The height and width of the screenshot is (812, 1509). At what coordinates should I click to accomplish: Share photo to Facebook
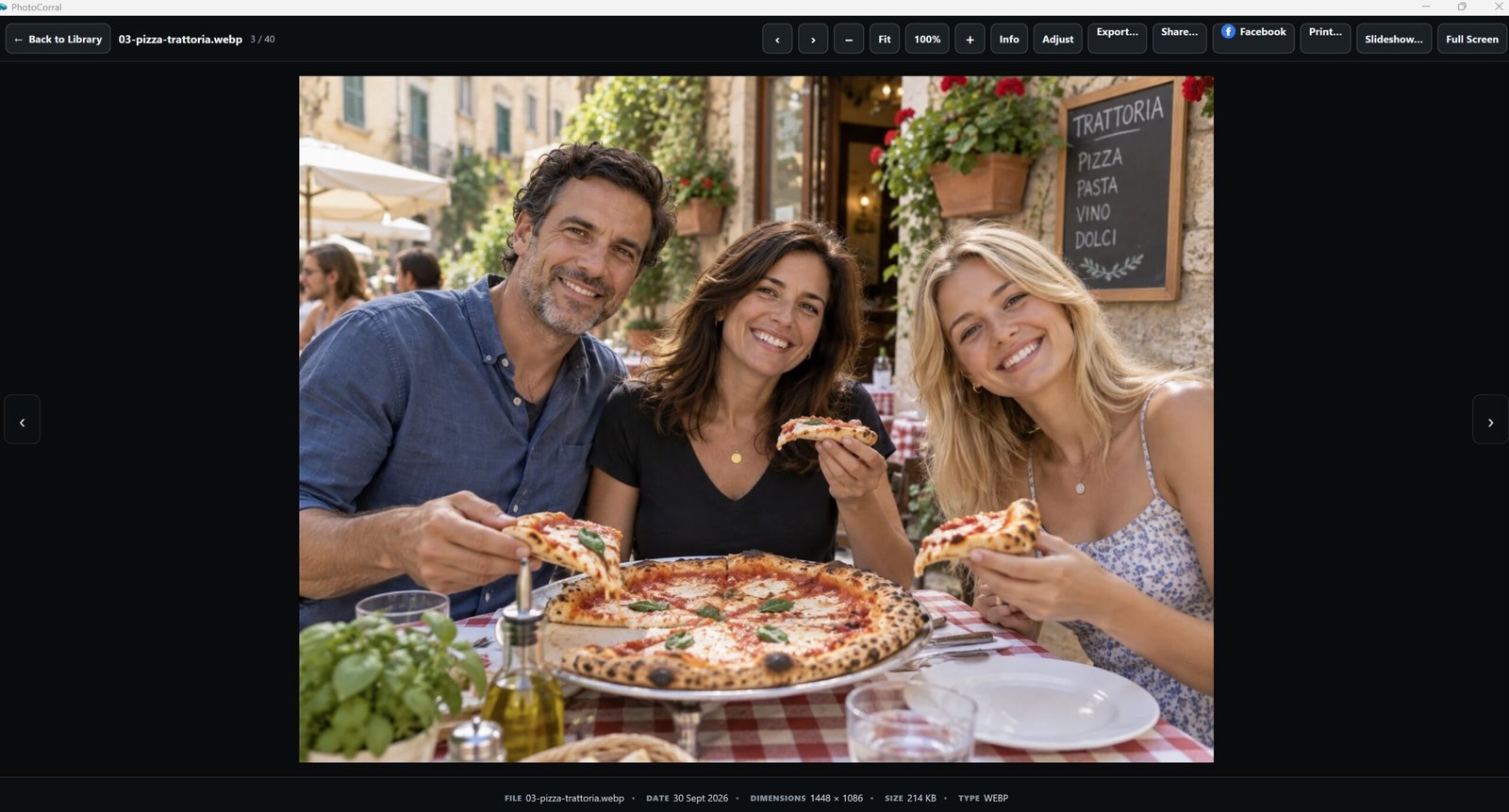1253,39
